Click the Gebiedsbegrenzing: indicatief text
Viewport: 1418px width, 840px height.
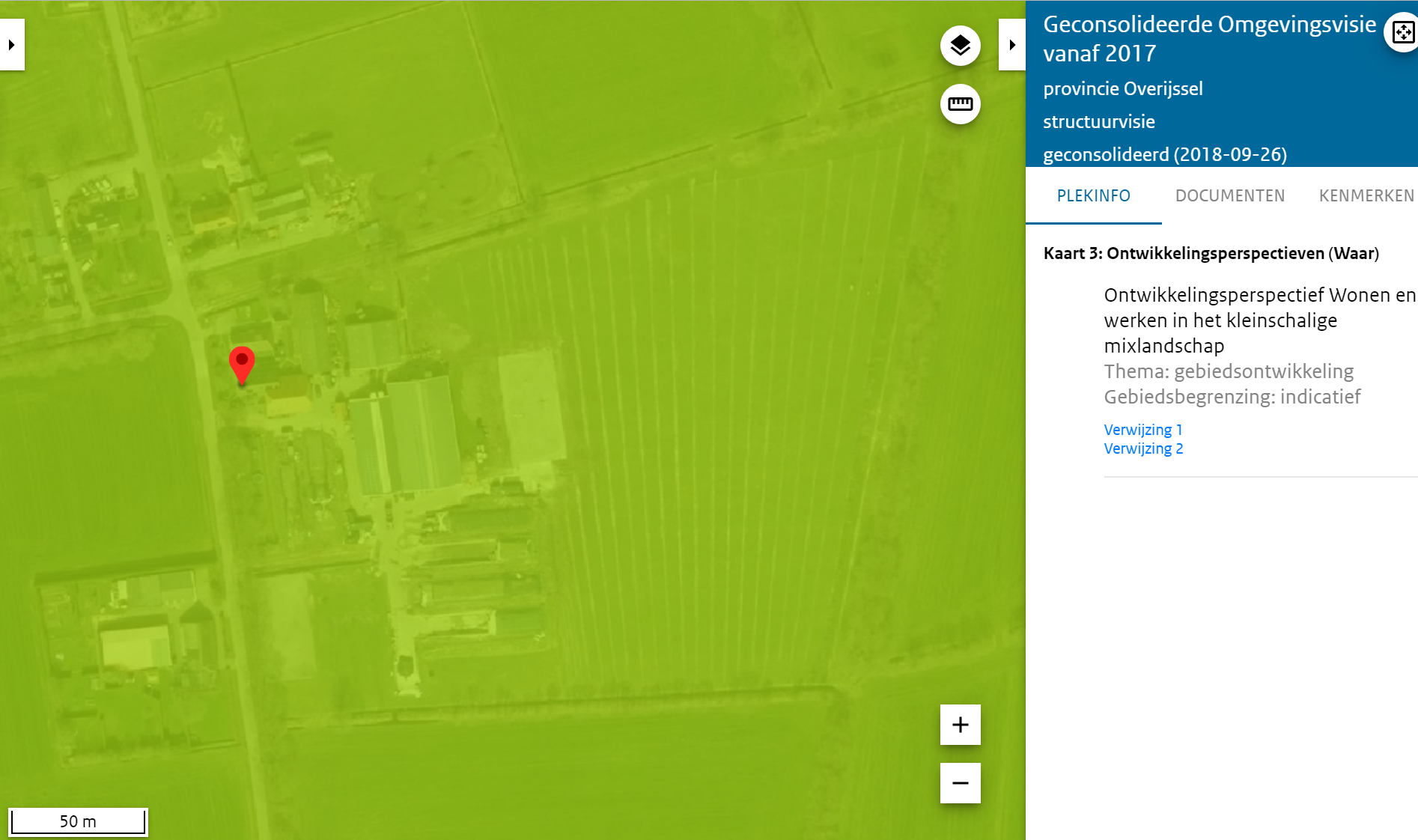coord(1232,397)
